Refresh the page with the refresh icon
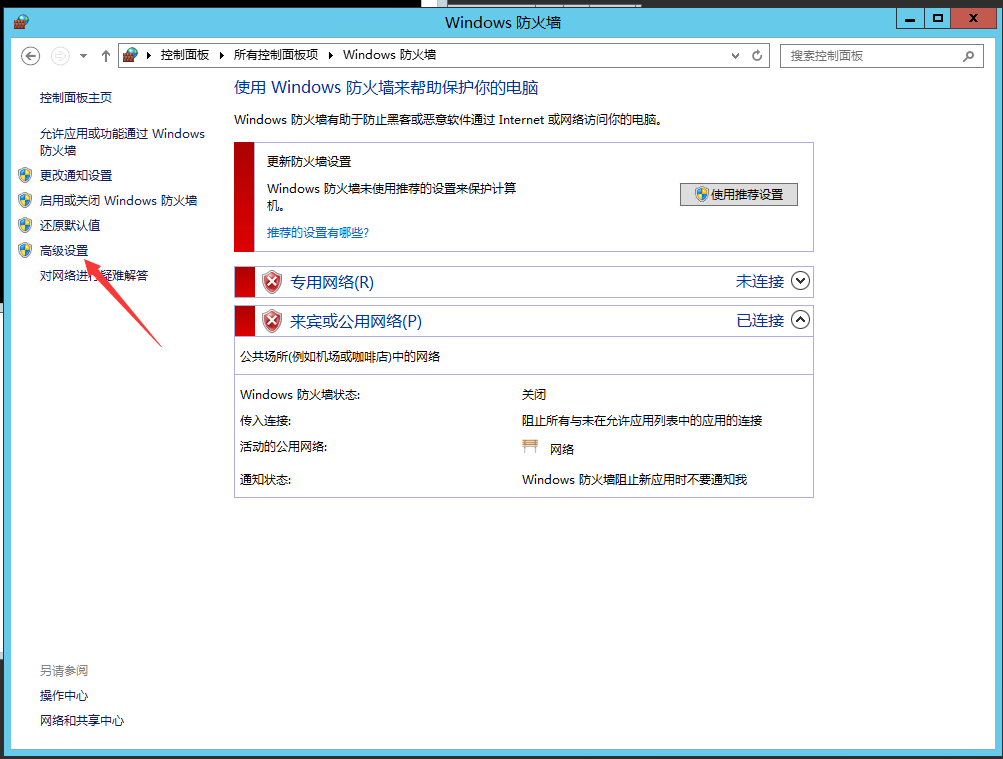 [757, 56]
